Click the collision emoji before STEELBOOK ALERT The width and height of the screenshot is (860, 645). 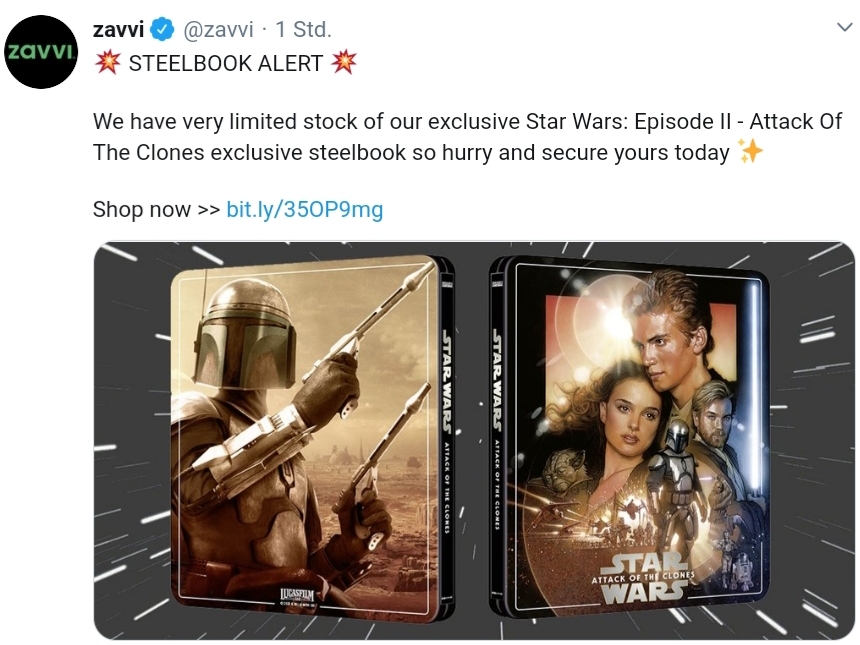coord(108,63)
